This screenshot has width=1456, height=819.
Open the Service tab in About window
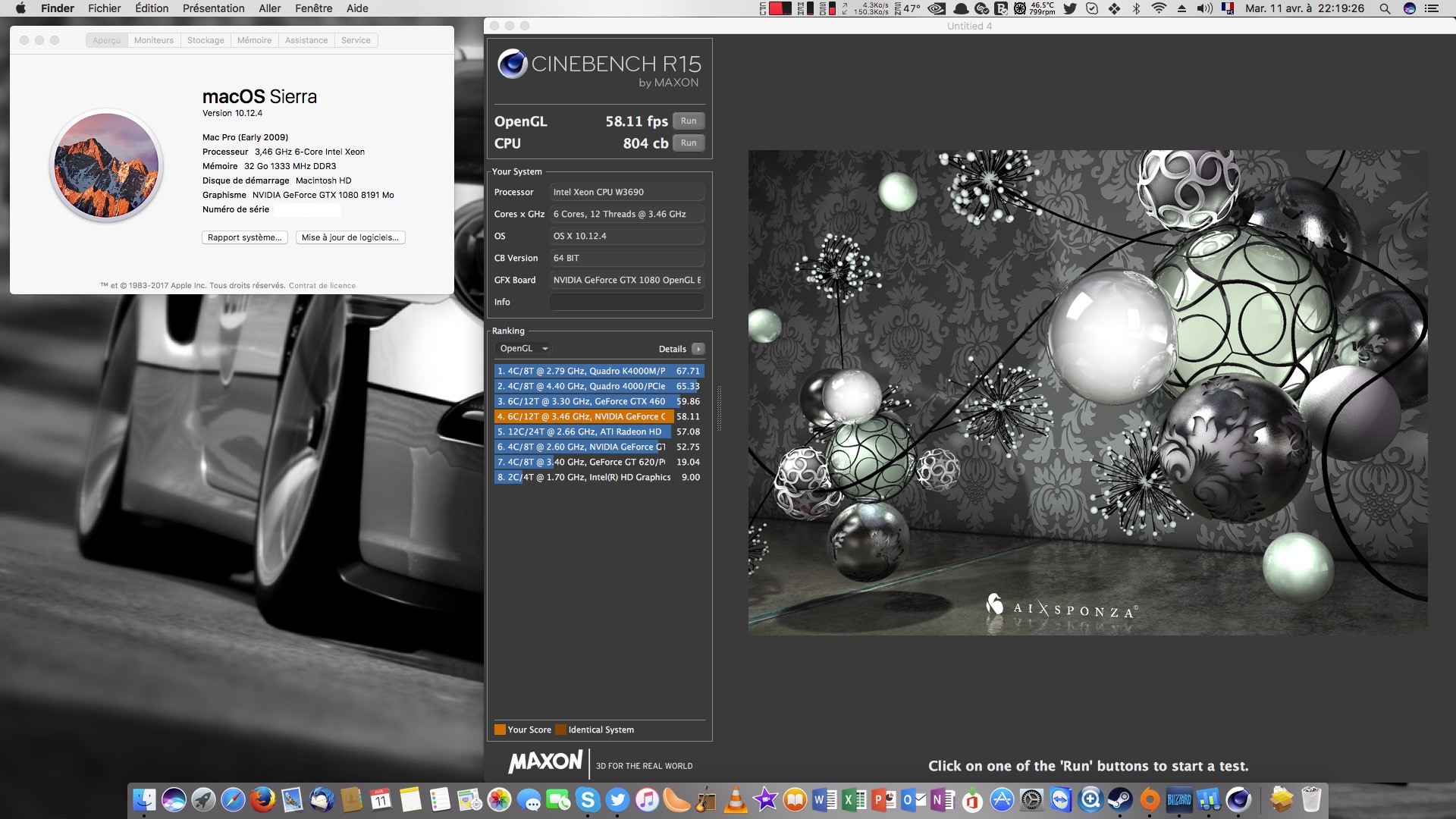356,40
